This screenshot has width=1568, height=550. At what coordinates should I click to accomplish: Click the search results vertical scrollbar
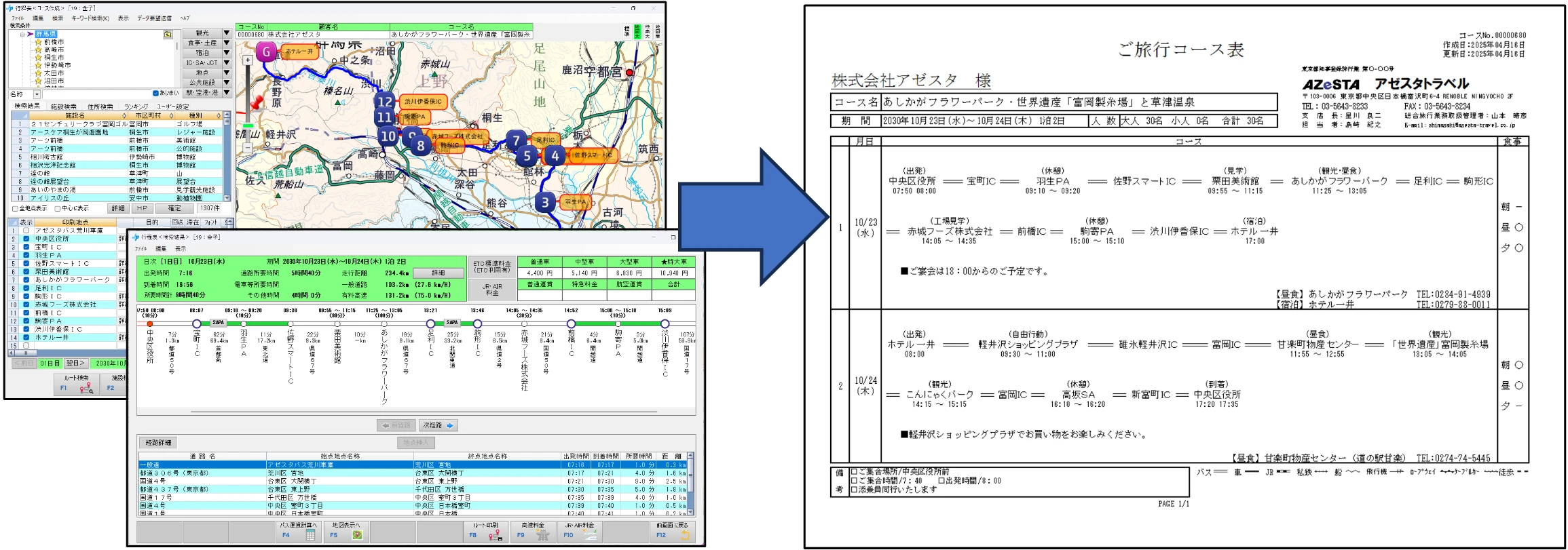point(227,157)
